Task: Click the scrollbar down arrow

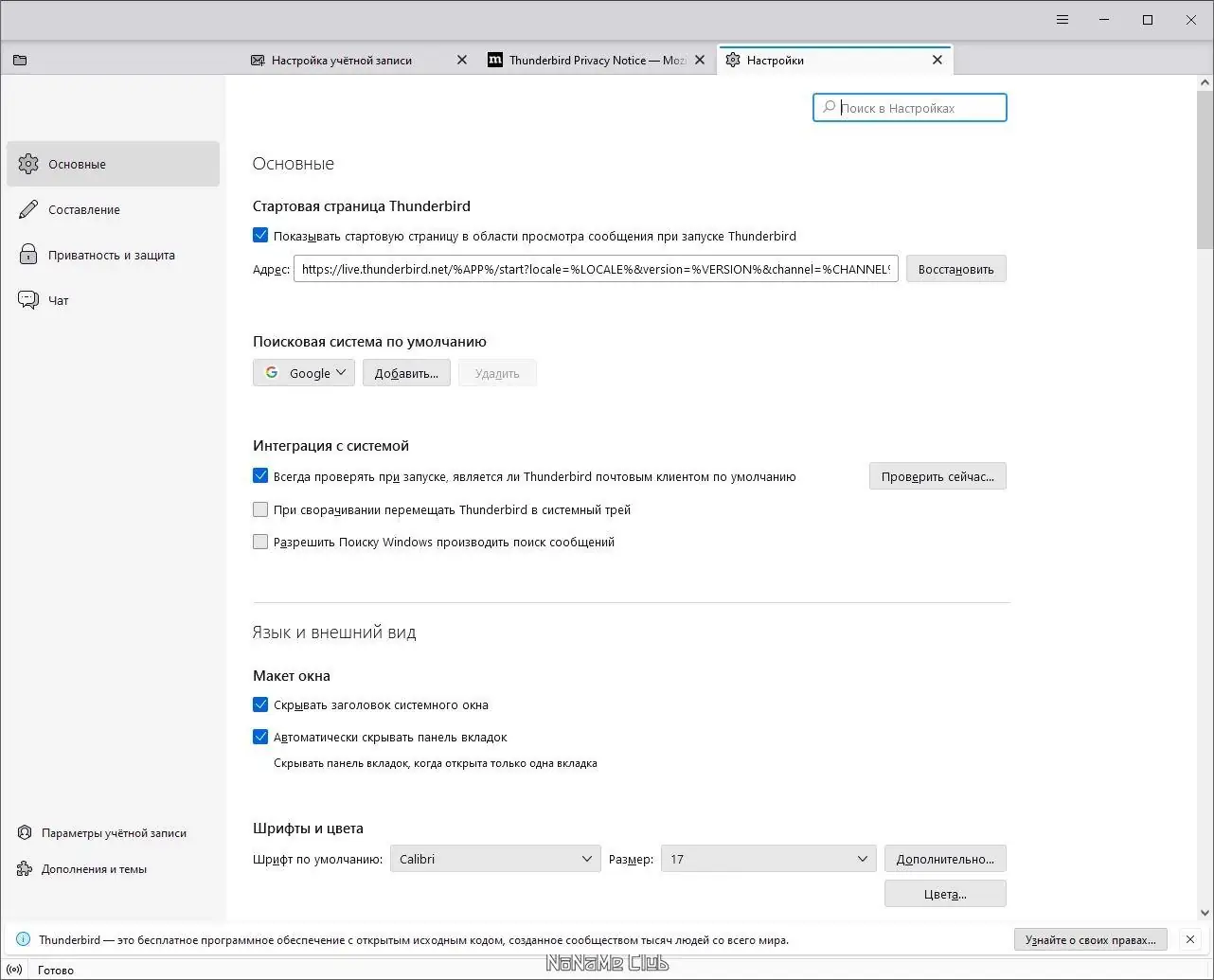Action: point(1205,913)
